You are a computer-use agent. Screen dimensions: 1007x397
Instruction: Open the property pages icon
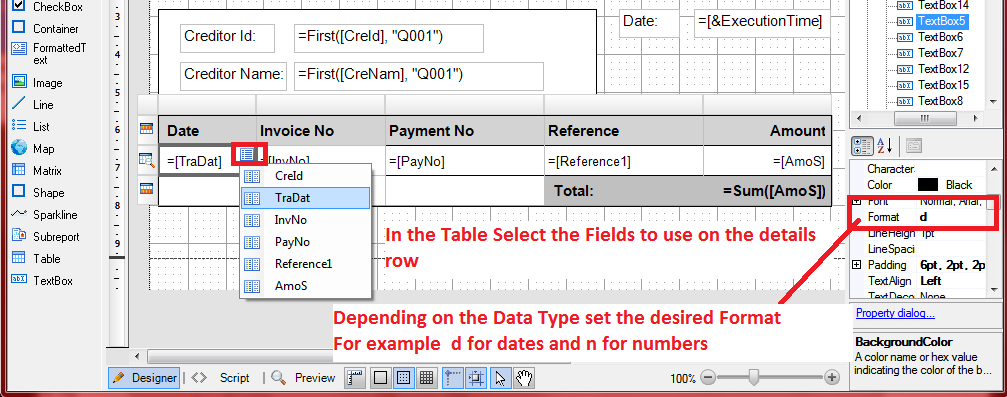pos(915,145)
